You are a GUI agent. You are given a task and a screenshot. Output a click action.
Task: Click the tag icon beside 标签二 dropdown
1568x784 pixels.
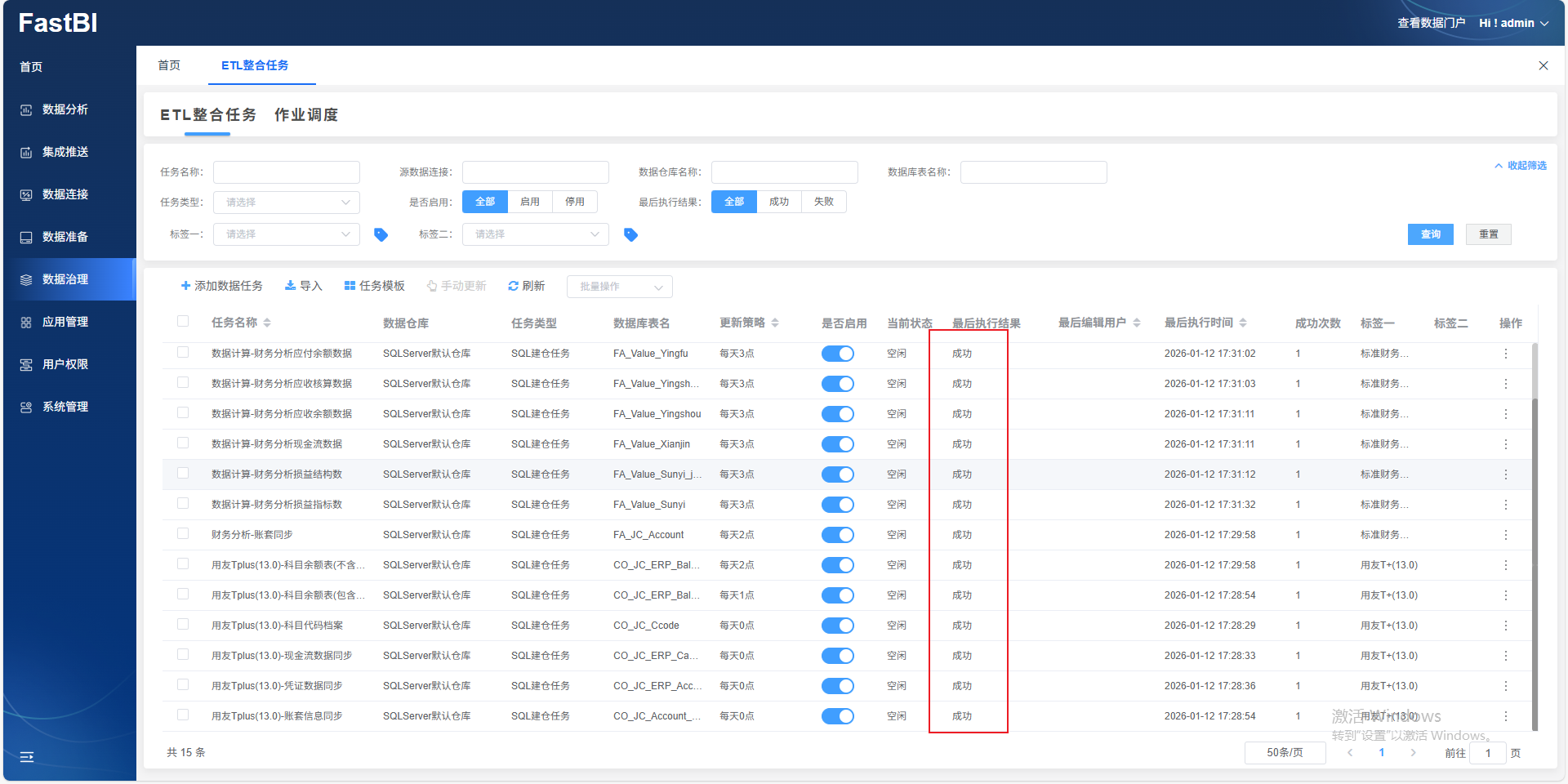pos(630,235)
